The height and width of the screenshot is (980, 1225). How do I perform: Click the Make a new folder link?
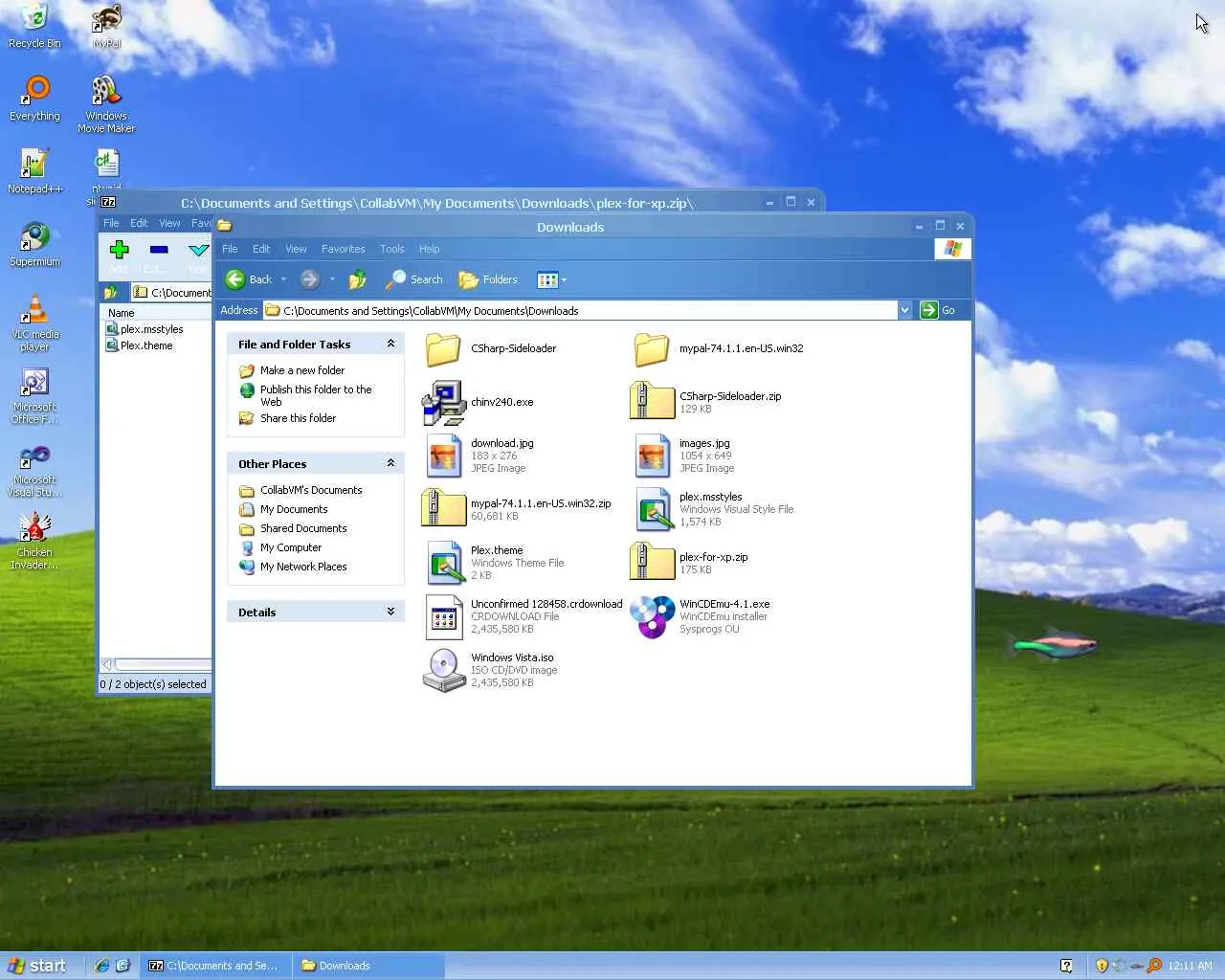pos(302,370)
